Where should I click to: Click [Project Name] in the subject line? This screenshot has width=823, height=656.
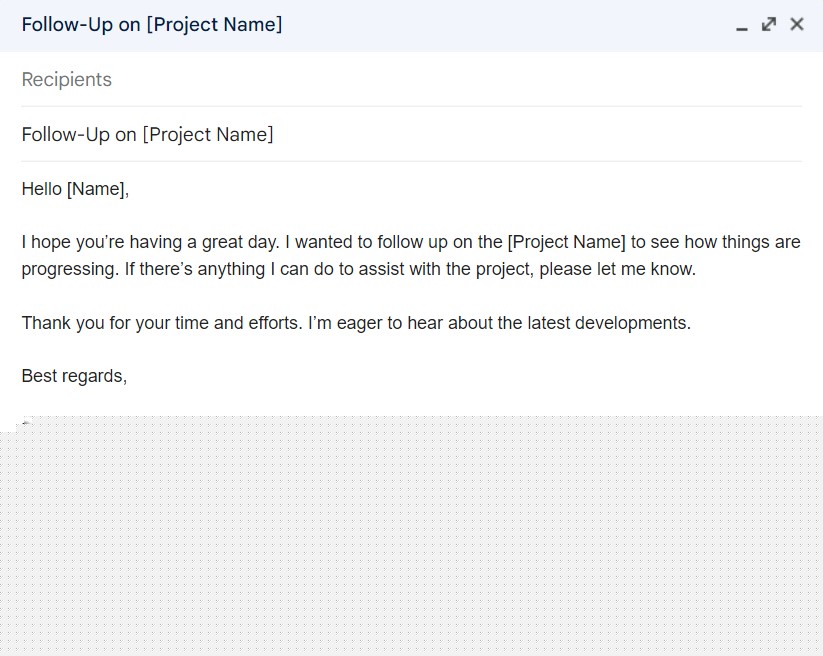coord(208,134)
